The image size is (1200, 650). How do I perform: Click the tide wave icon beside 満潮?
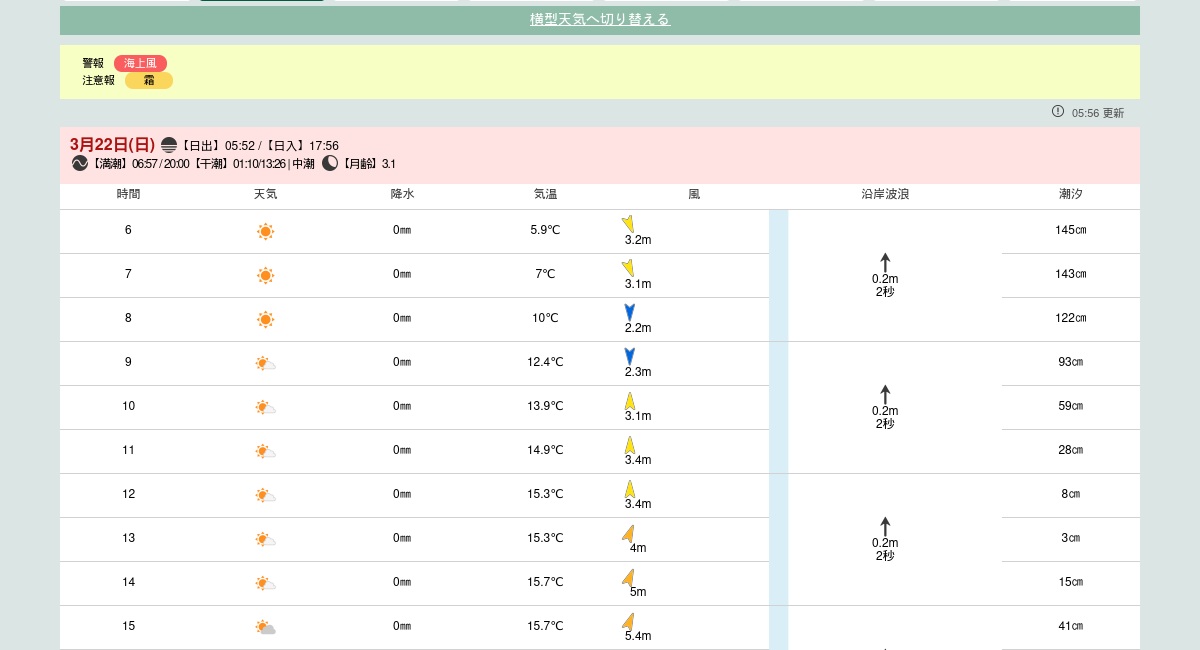tap(79, 163)
